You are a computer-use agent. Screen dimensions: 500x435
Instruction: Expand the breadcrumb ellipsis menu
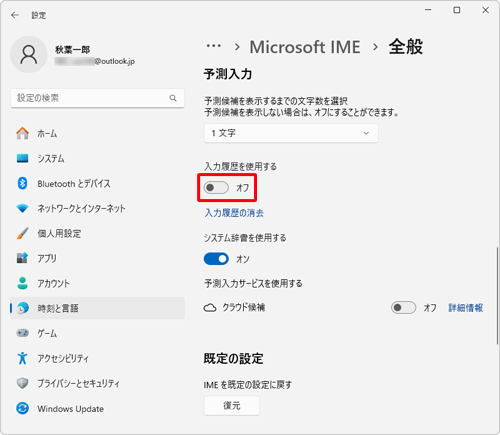pos(213,46)
